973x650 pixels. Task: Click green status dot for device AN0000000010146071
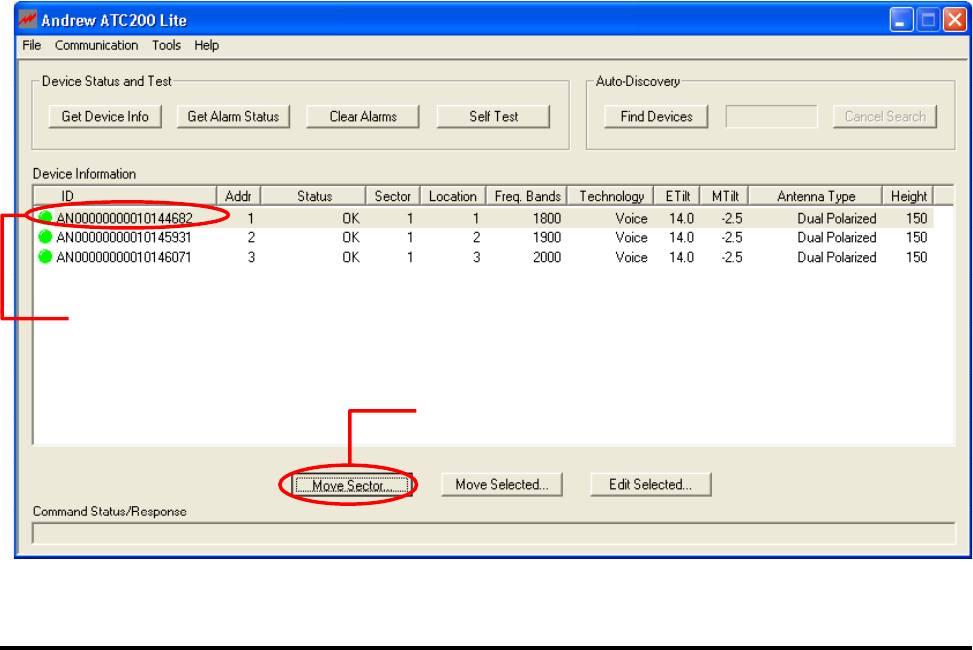tap(45, 257)
